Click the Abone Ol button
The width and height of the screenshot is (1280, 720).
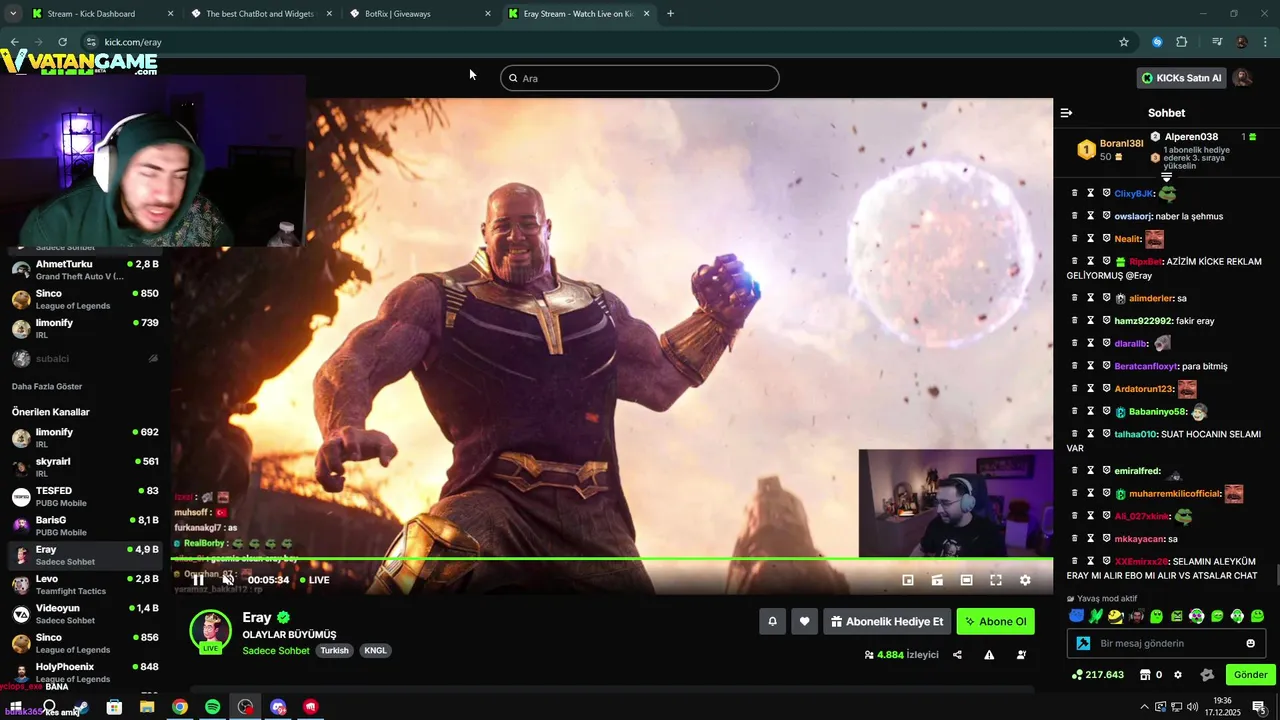pyautogui.click(x=996, y=621)
